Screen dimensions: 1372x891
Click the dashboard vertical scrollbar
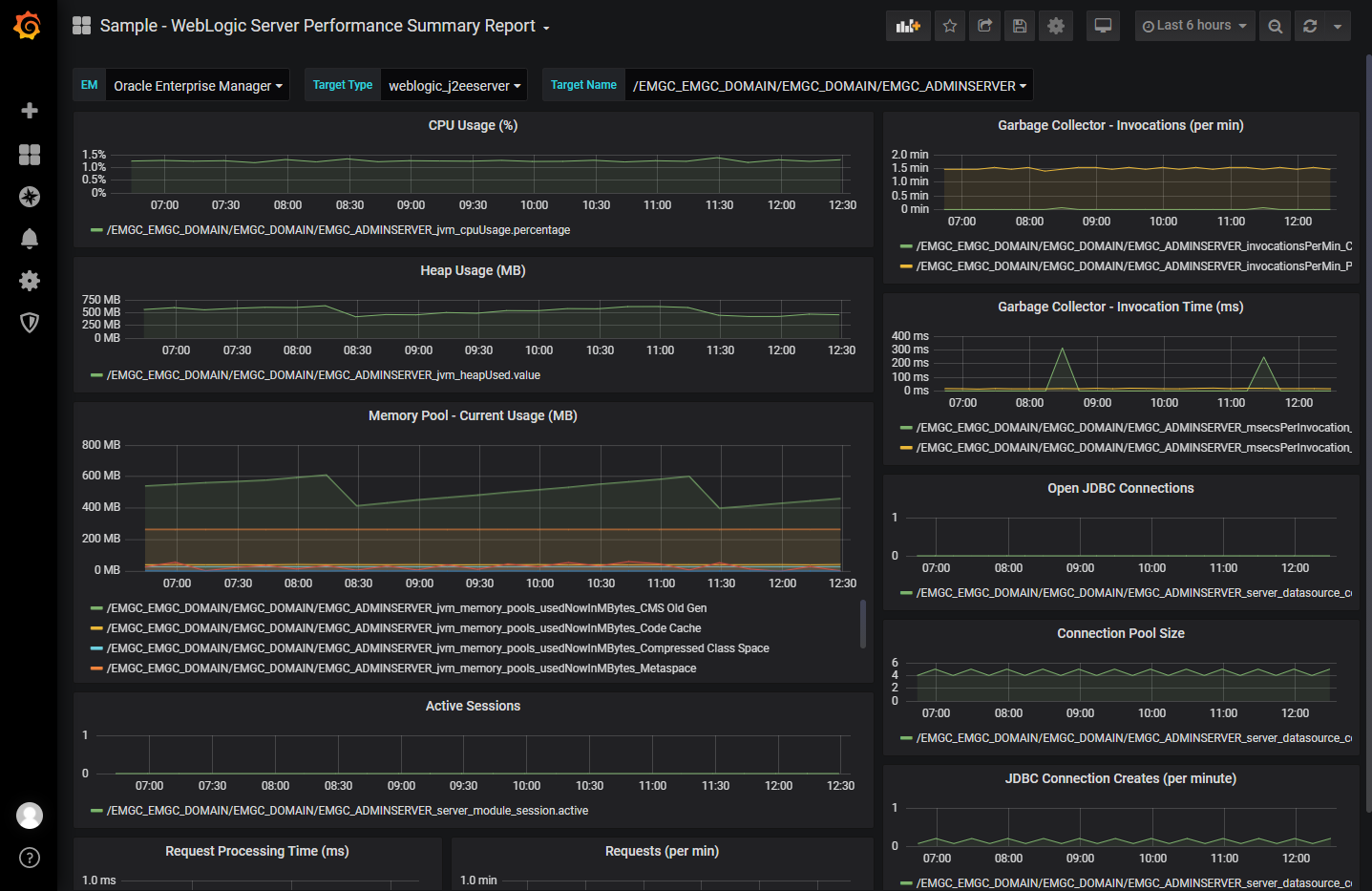1368,432
